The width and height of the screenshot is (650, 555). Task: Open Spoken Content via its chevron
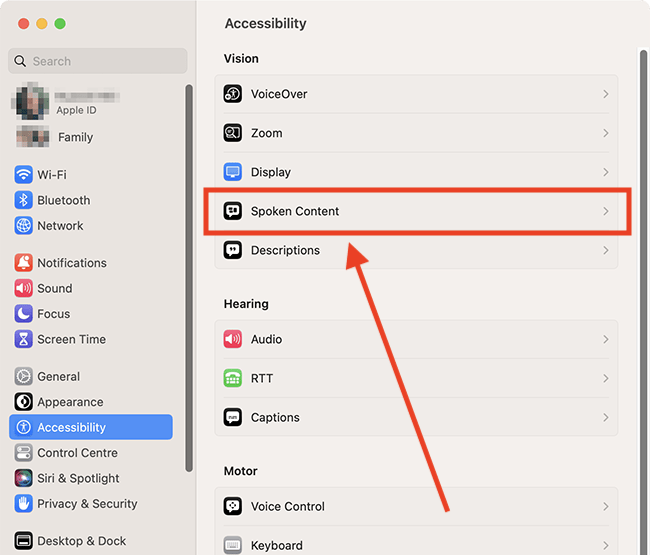(x=606, y=211)
